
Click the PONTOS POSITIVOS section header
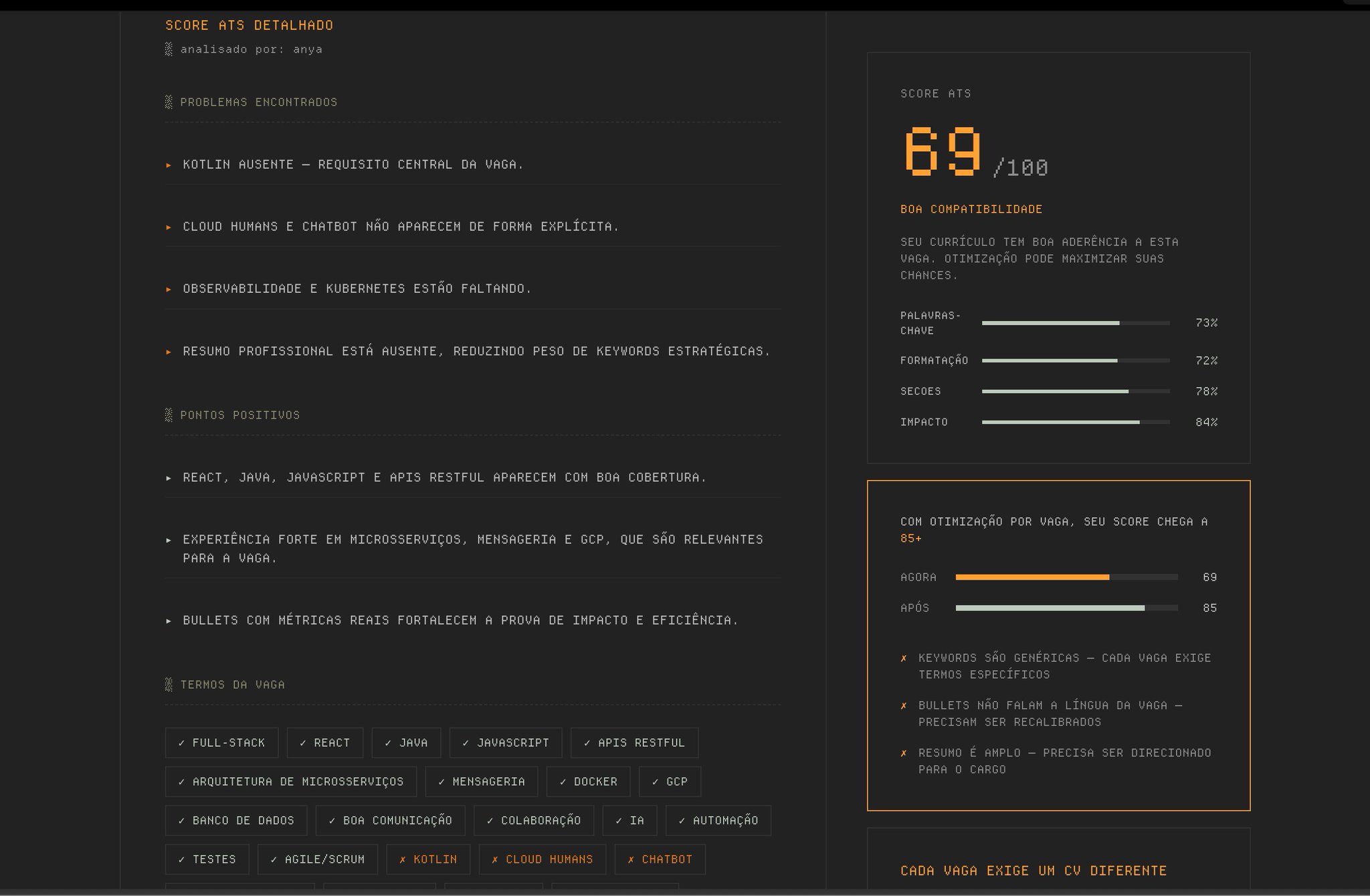tap(239, 415)
